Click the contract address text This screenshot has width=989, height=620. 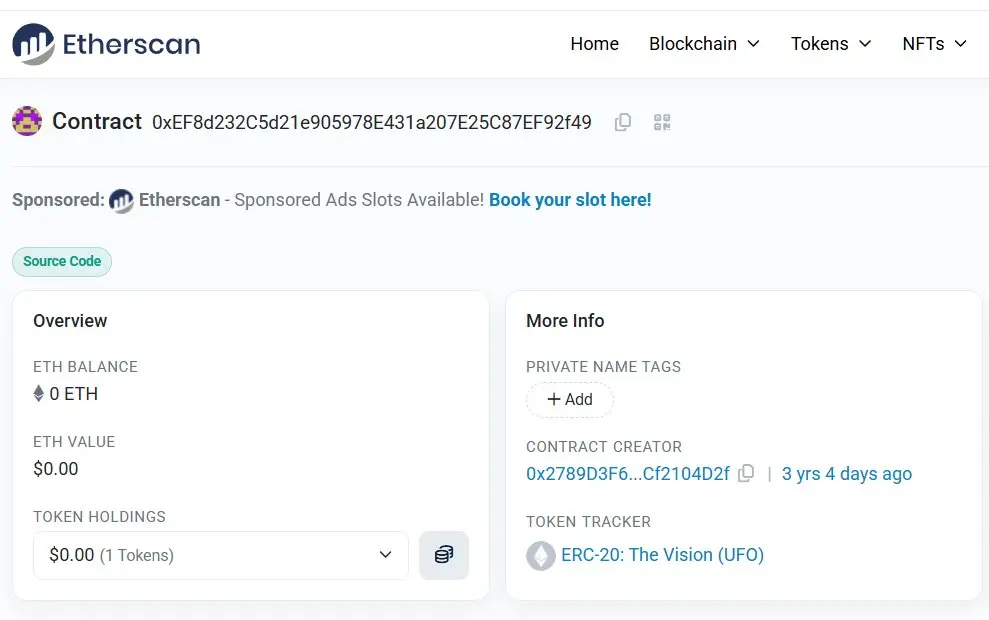pos(372,122)
